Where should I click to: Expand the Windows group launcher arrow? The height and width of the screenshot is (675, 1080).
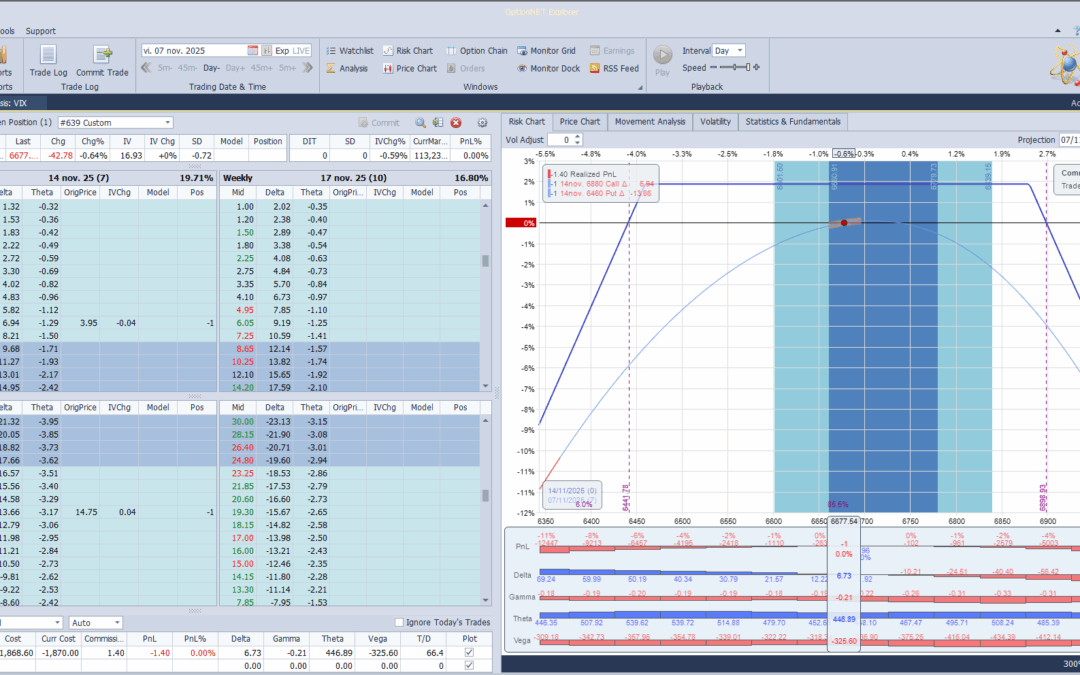(x=640, y=87)
